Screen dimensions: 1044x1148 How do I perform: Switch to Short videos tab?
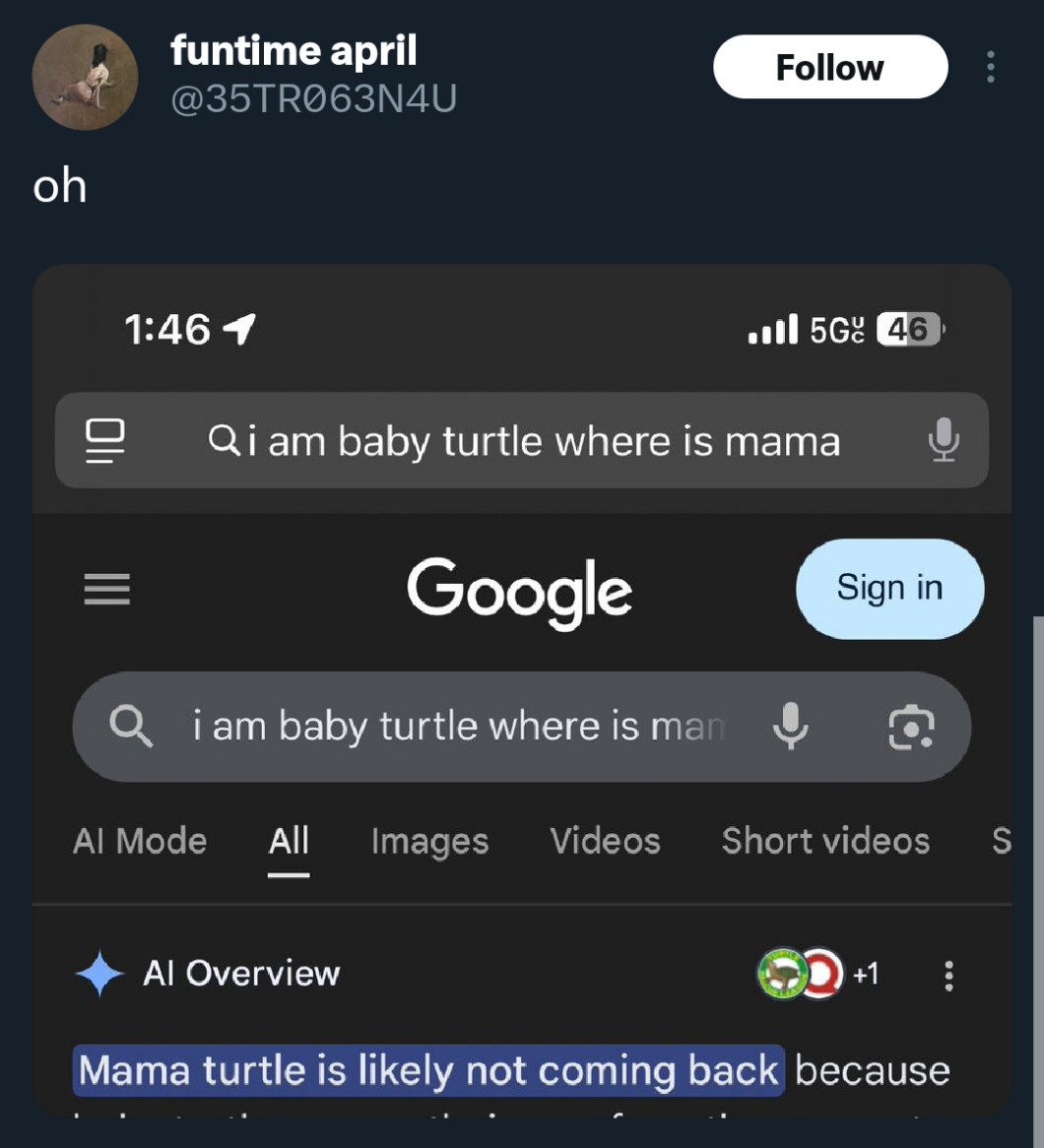click(825, 841)
